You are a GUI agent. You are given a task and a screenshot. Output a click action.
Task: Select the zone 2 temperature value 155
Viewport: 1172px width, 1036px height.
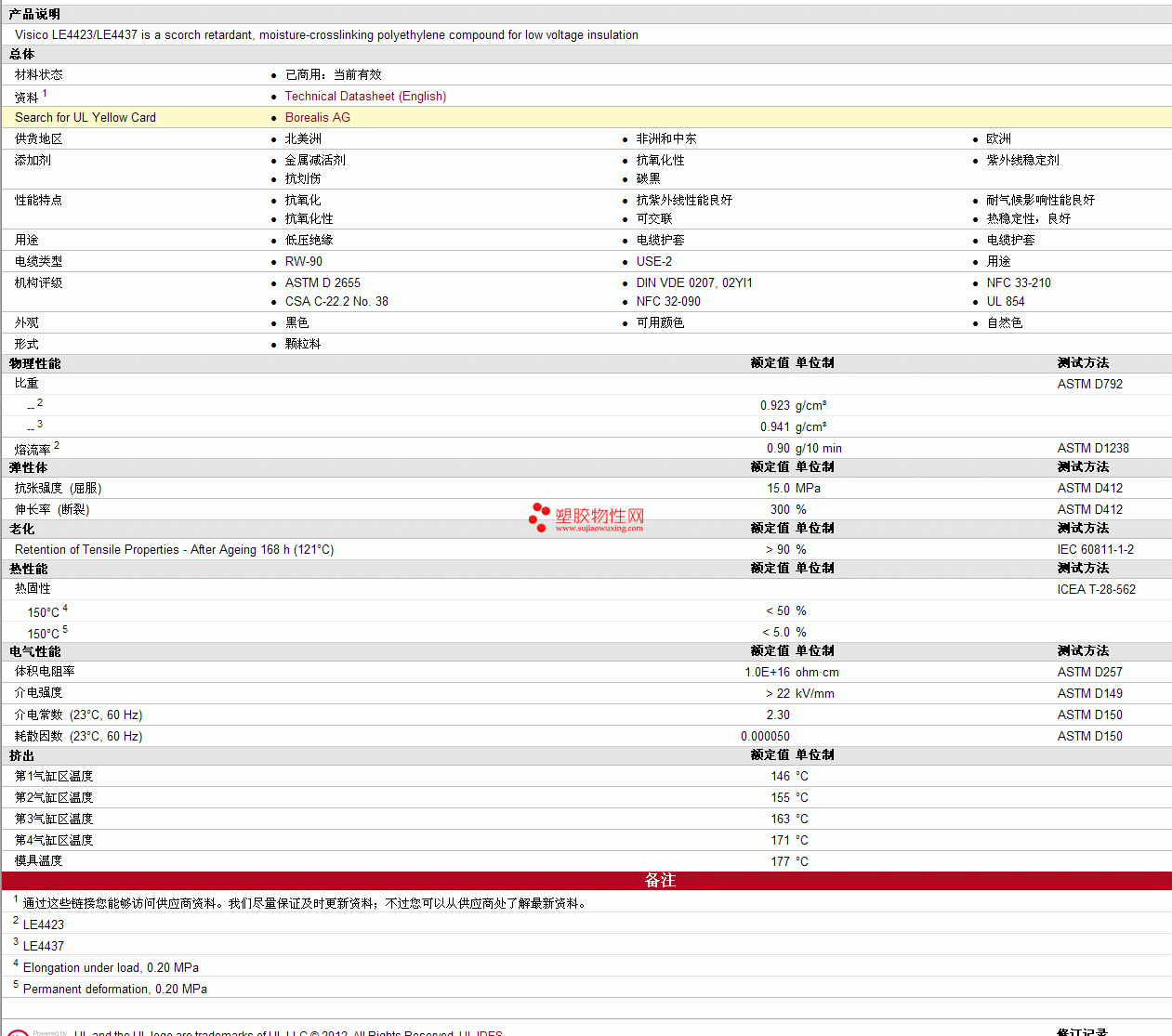781,798
